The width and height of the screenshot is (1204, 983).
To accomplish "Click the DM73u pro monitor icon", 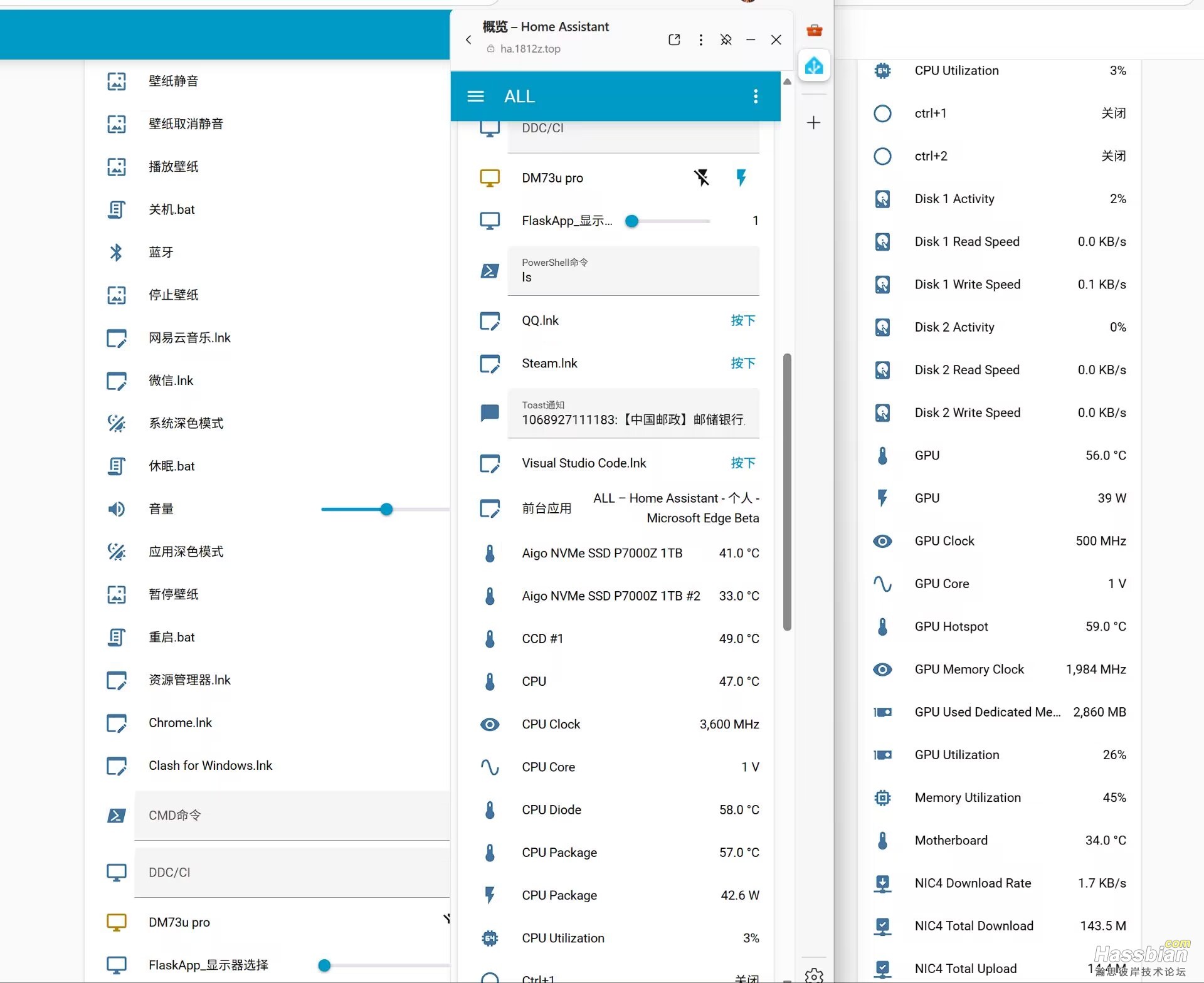I will 490,177.
